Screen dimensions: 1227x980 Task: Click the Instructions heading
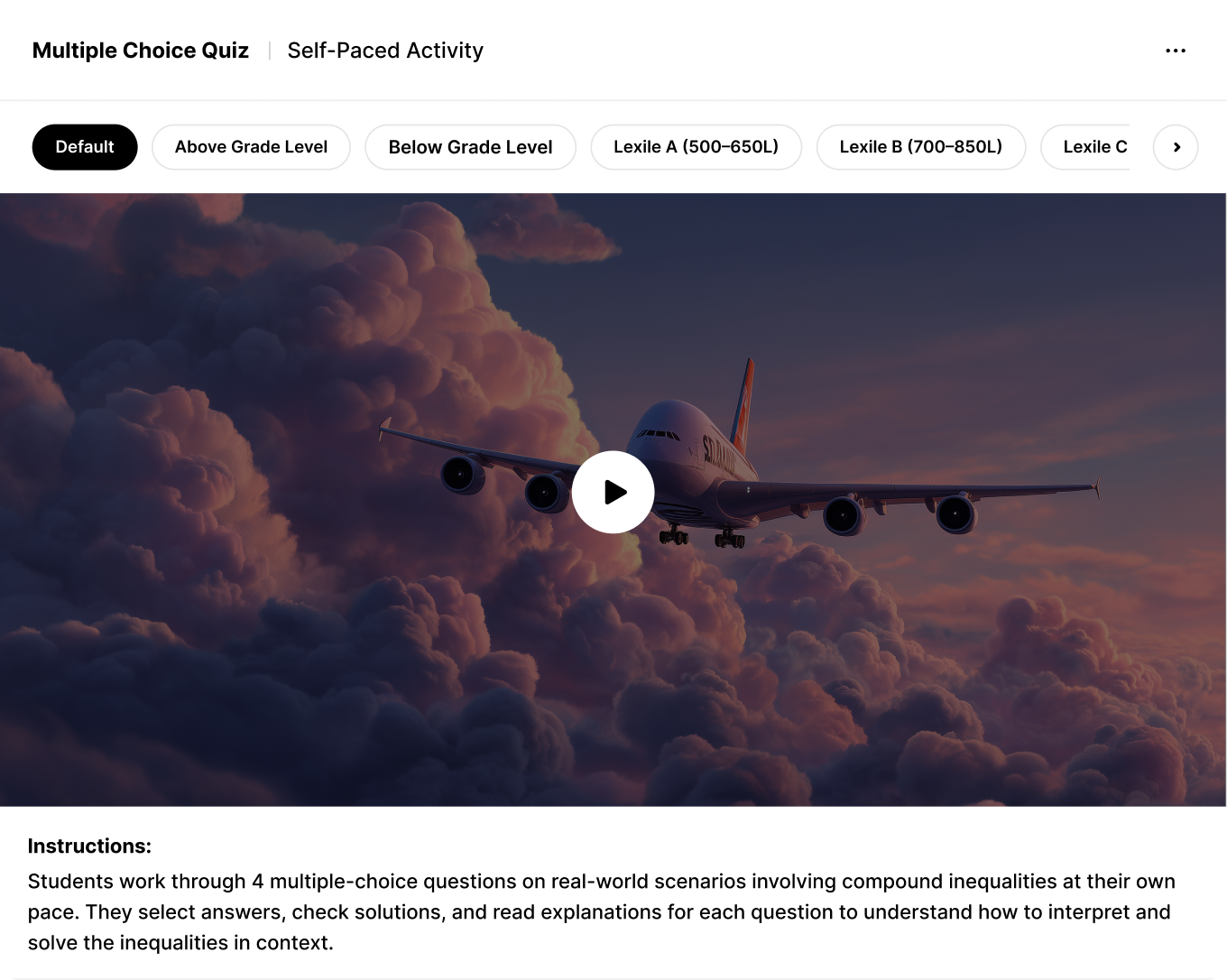[89, 846]
